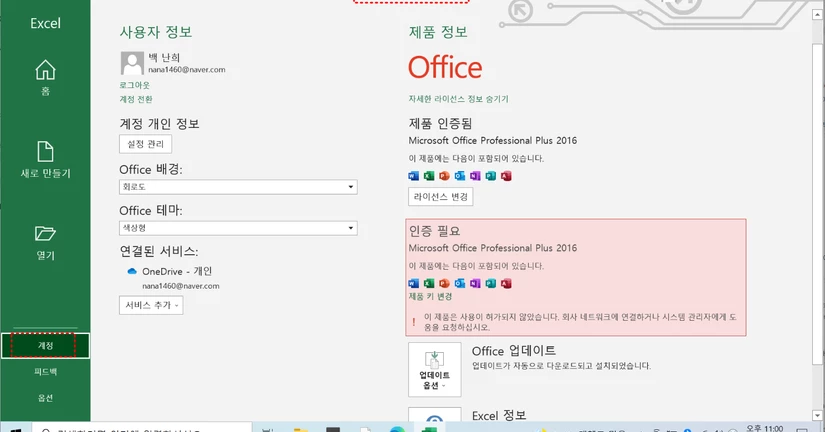Click the user profile avatar picture
This screenshot has height=432, width=825.
coord(132,63)
